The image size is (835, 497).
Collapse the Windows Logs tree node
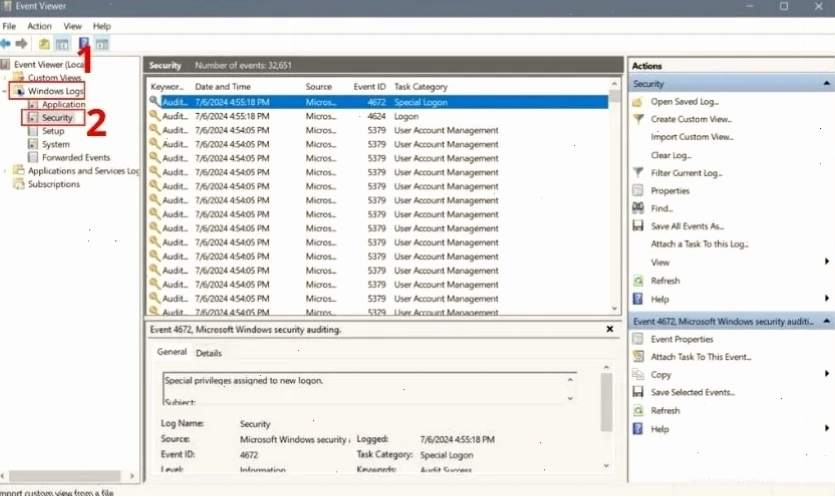[x=4, y=91]
